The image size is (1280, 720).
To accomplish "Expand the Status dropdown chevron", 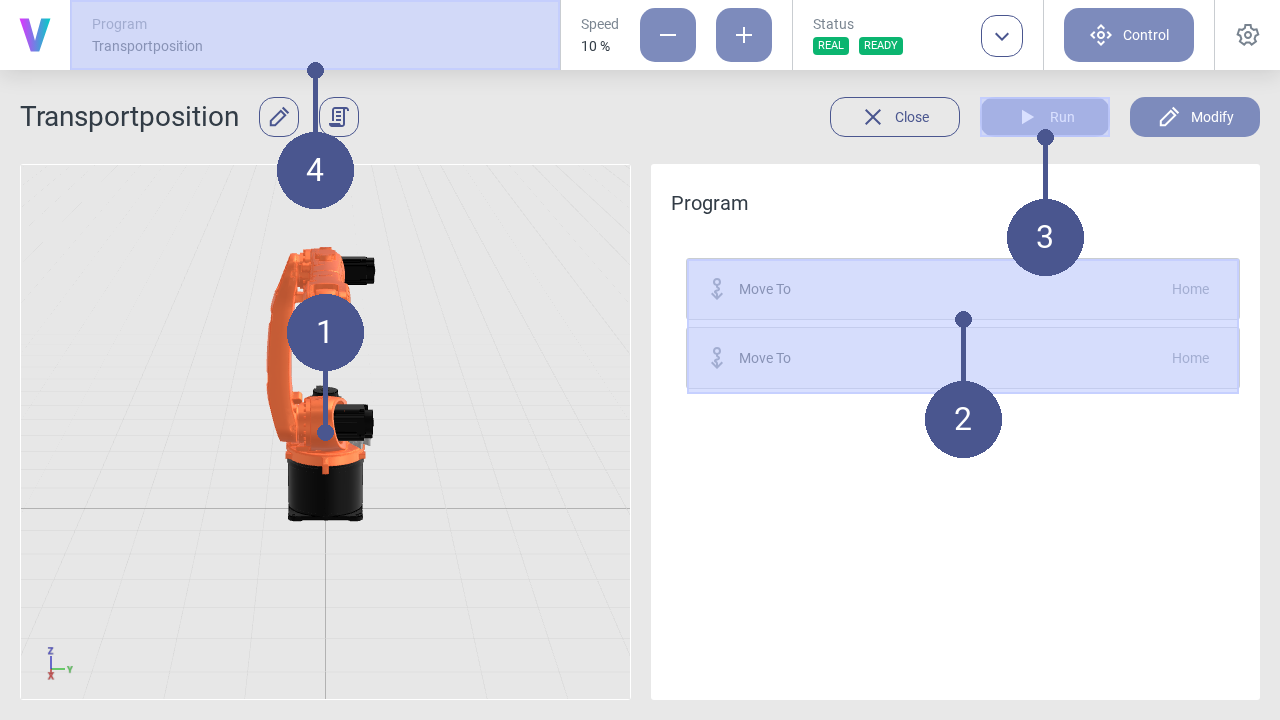I will (x=1001, y=36).
